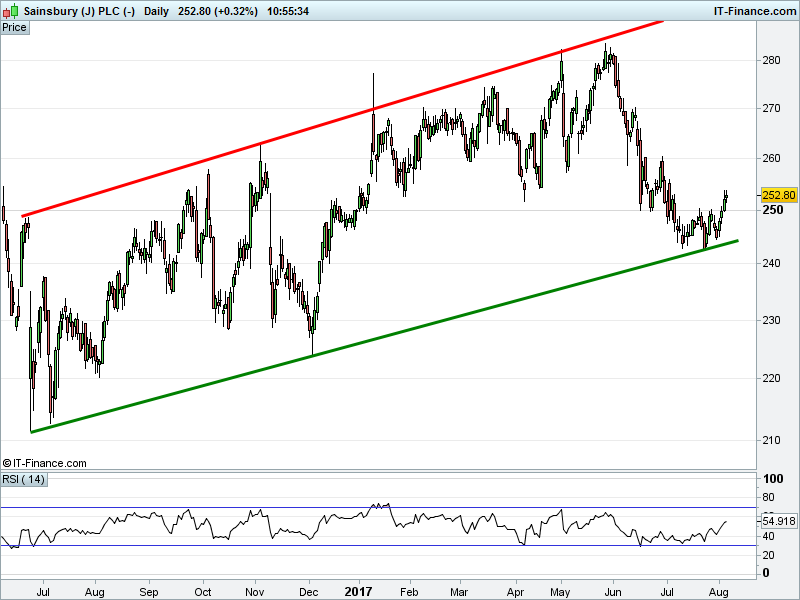Screen dimensions: 800x600
Task: Click the 10:55:34 timestamp
Action: 288,11
